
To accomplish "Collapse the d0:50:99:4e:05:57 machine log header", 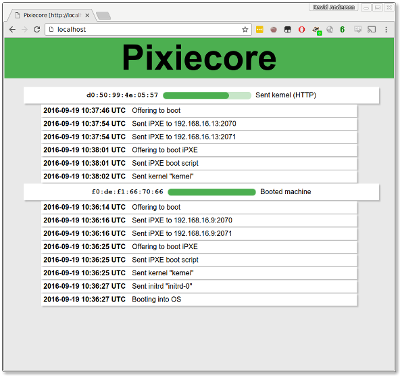I will click(x=202, y=95).
